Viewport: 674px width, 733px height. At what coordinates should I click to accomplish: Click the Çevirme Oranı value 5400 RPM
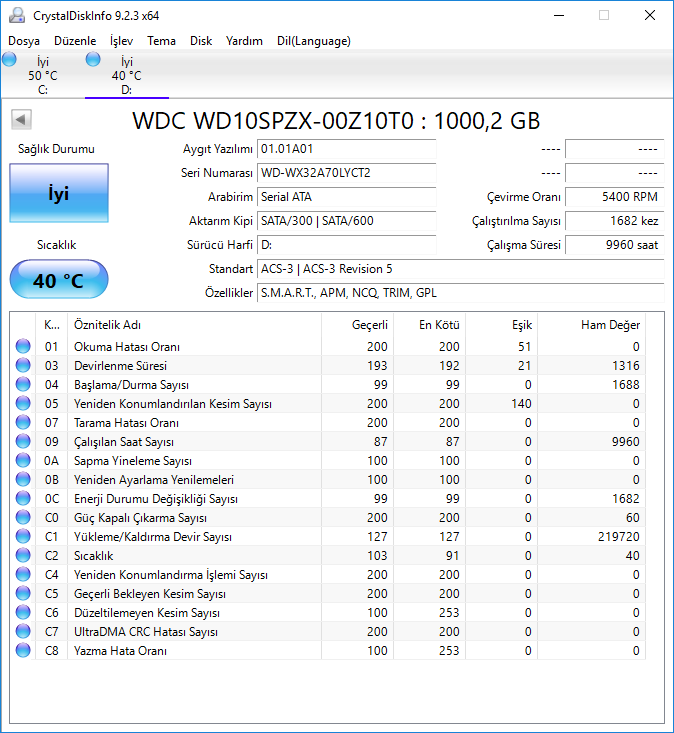615,197
